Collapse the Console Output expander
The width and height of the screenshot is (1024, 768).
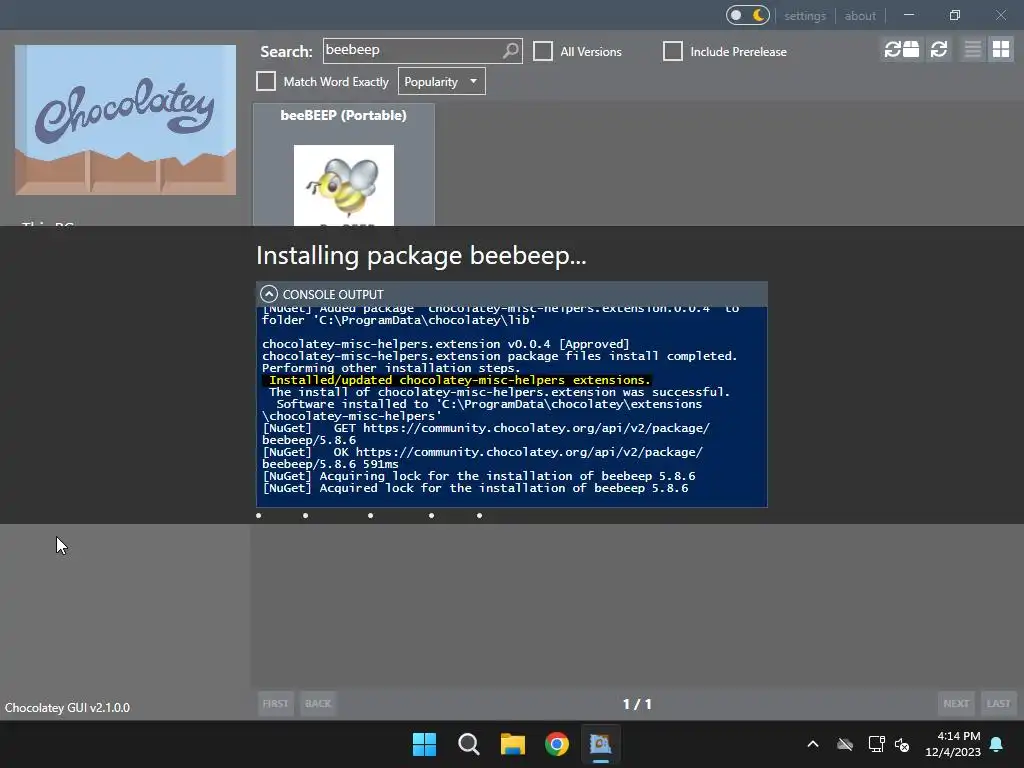tap(268, 294)
